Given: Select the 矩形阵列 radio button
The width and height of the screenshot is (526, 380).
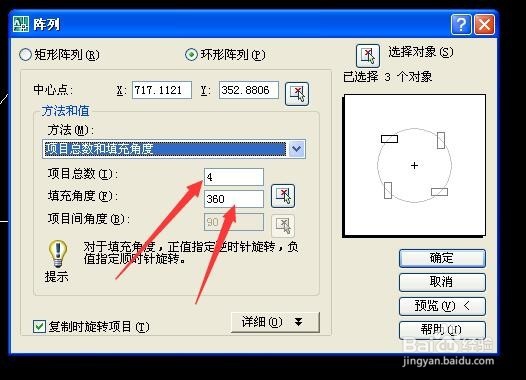Looking at the screenshot, I should [x=25, y=54].
